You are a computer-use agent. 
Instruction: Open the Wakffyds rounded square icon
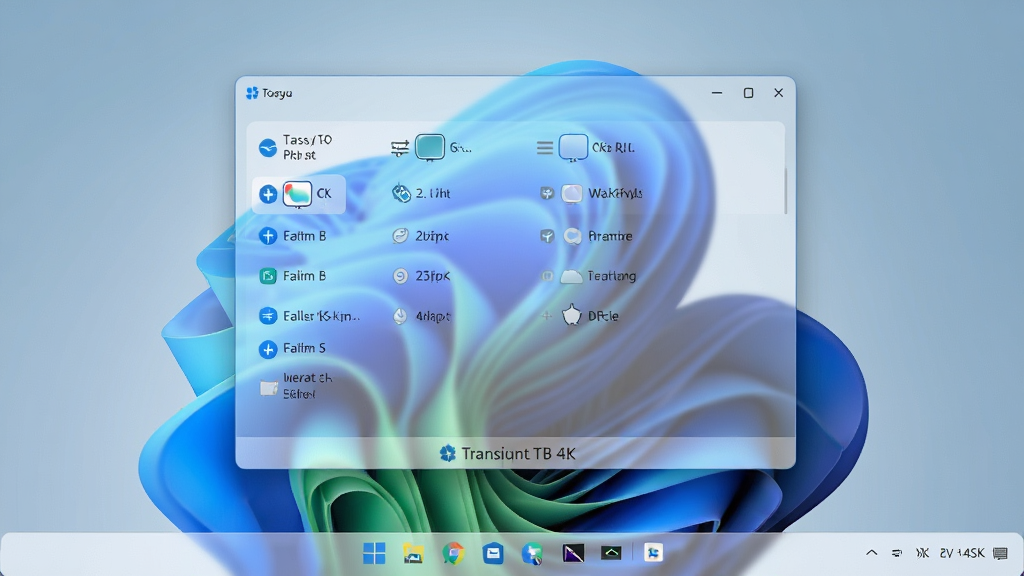[572, 193]
